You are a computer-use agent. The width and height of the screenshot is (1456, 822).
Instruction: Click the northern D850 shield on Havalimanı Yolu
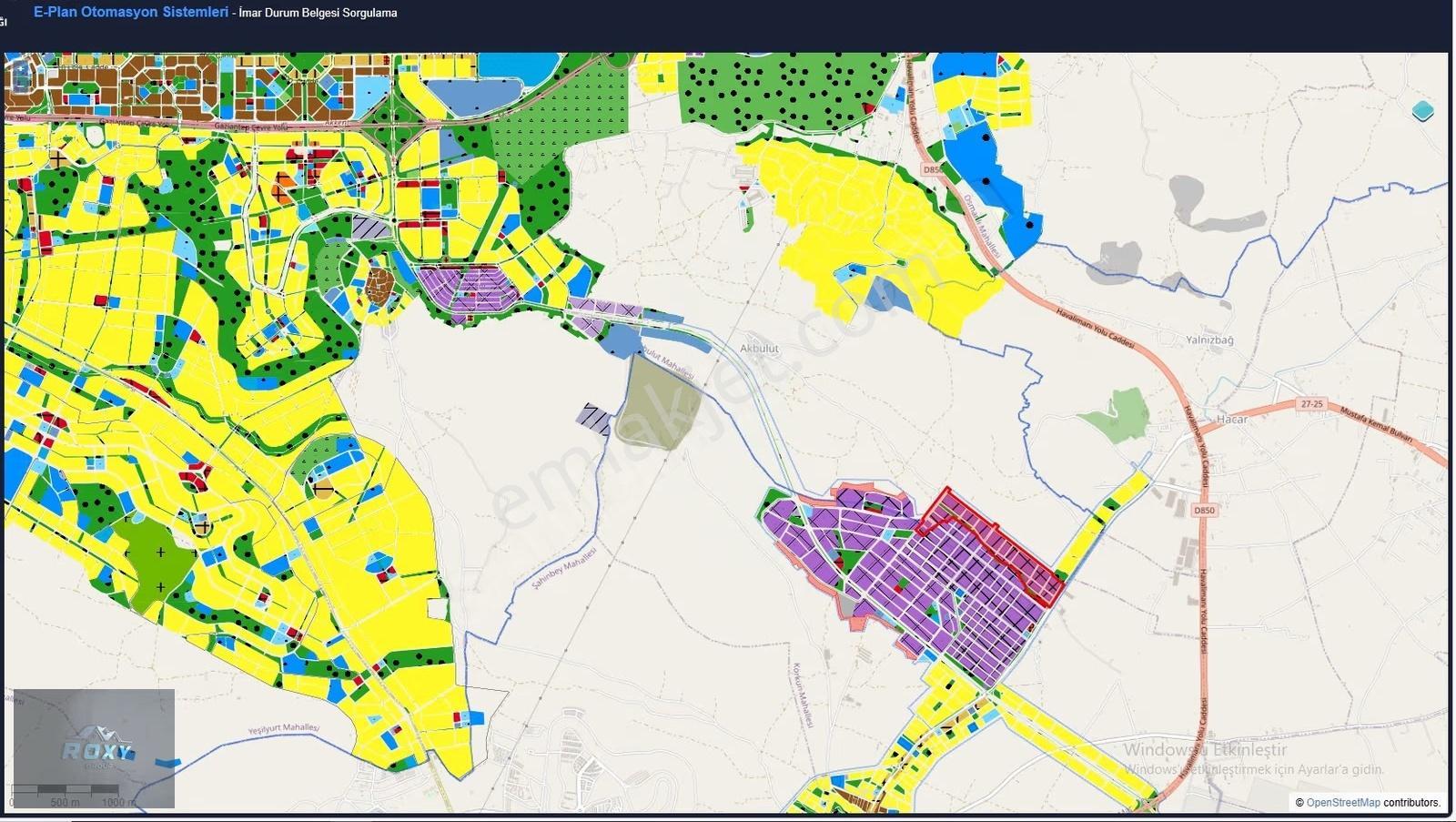pos(932,170)
